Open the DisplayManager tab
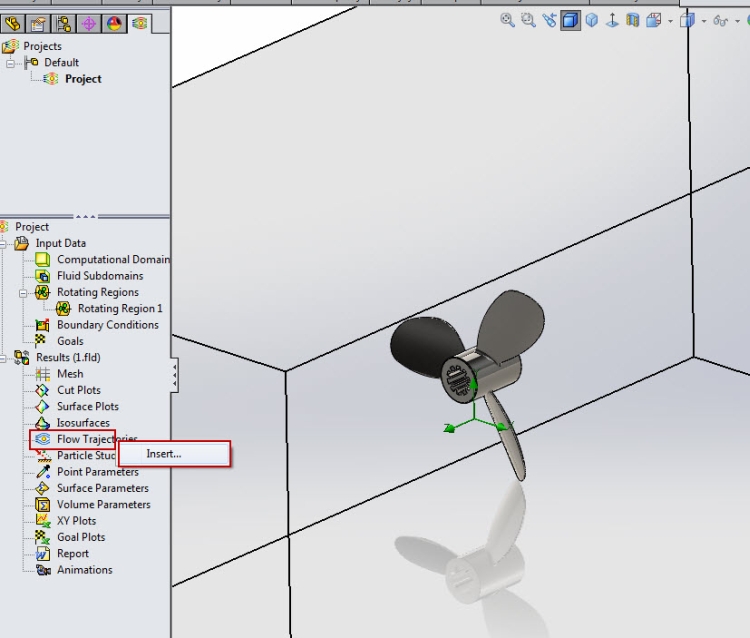 click(114, 23)
